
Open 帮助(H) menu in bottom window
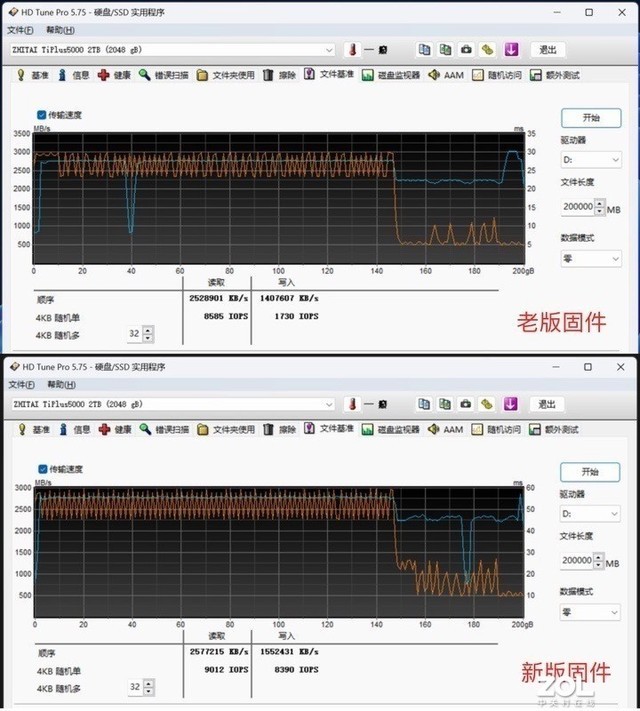click(x=61, y=385)
